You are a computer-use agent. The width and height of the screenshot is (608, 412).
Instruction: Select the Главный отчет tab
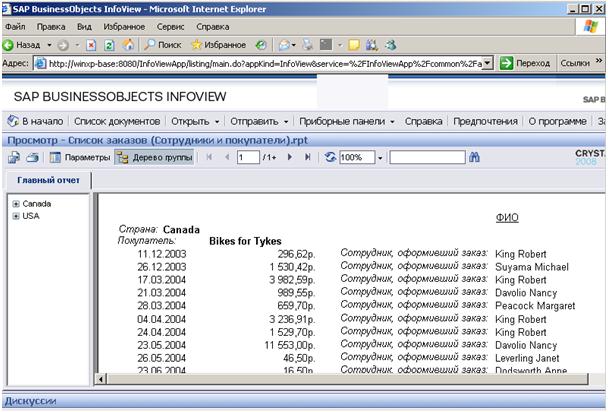(x=48, y=180)
